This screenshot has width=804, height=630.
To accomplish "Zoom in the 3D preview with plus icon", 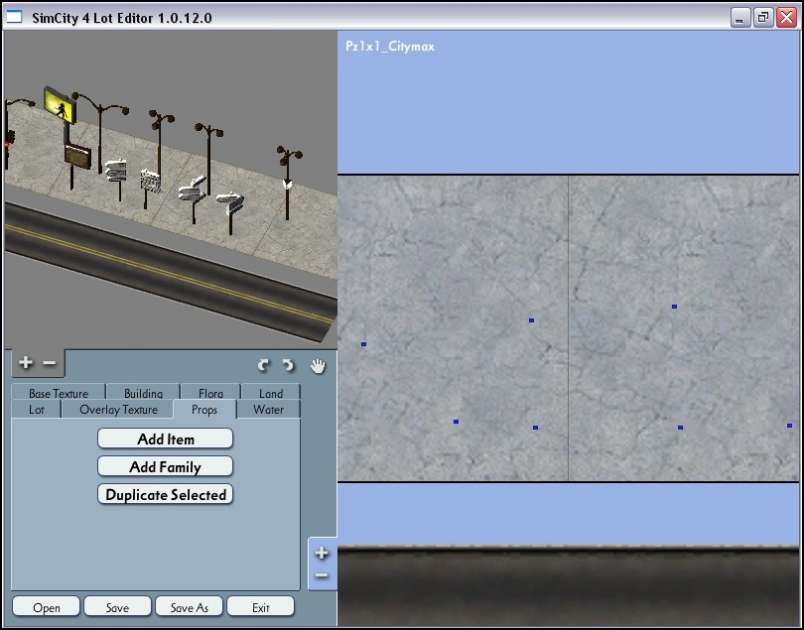I will point(25,362).
